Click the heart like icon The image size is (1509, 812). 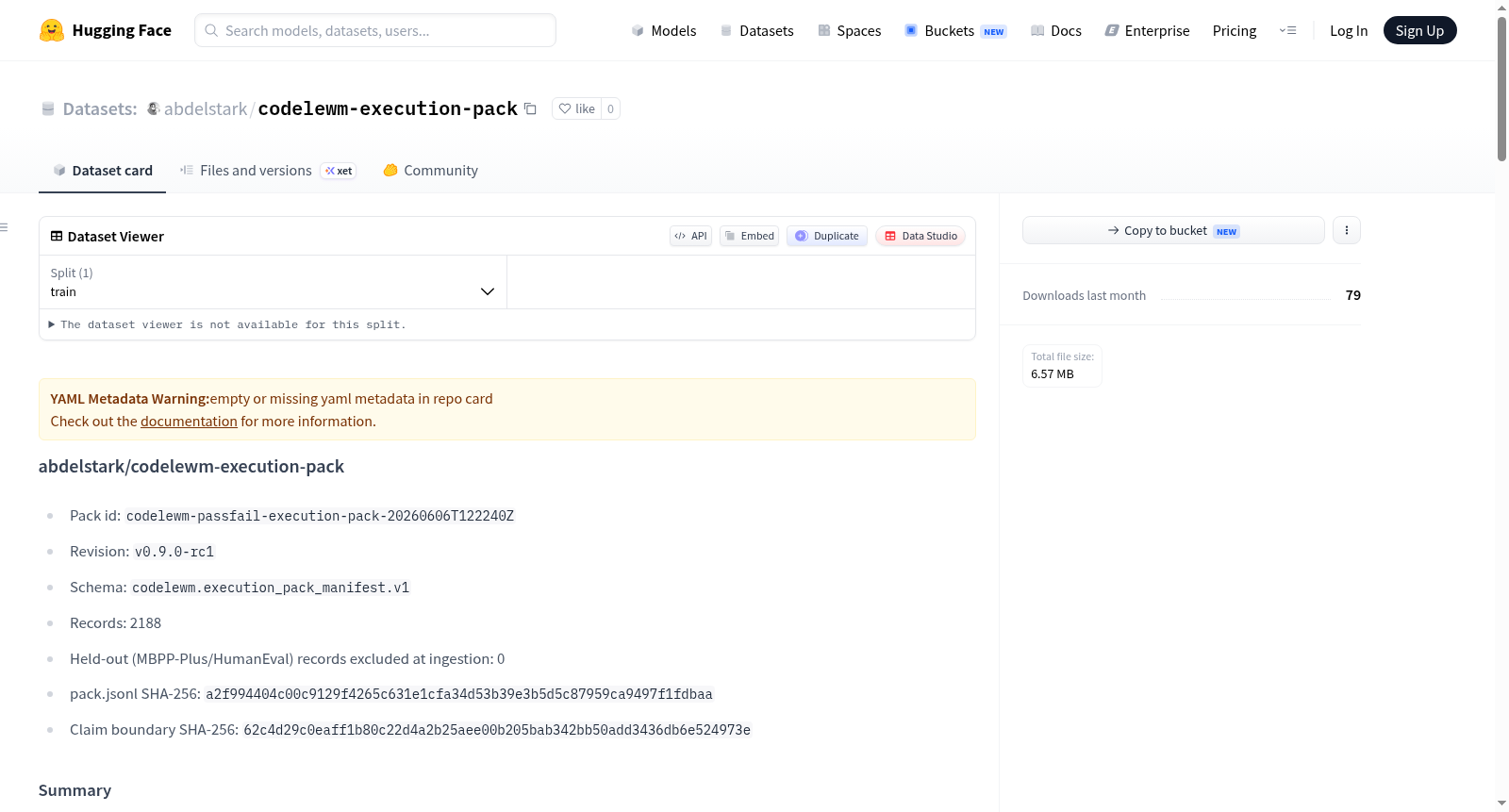565,108
